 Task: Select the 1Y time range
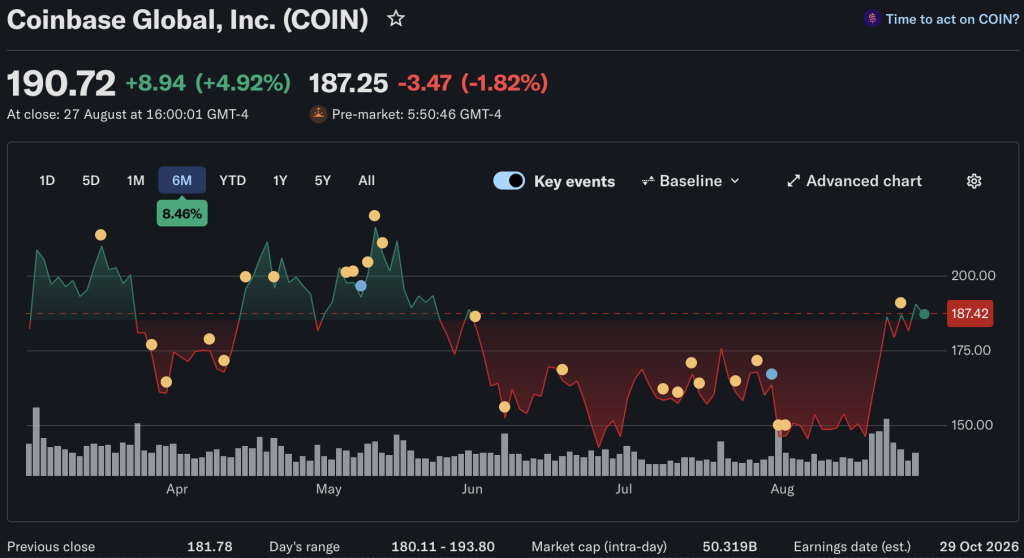280,180
